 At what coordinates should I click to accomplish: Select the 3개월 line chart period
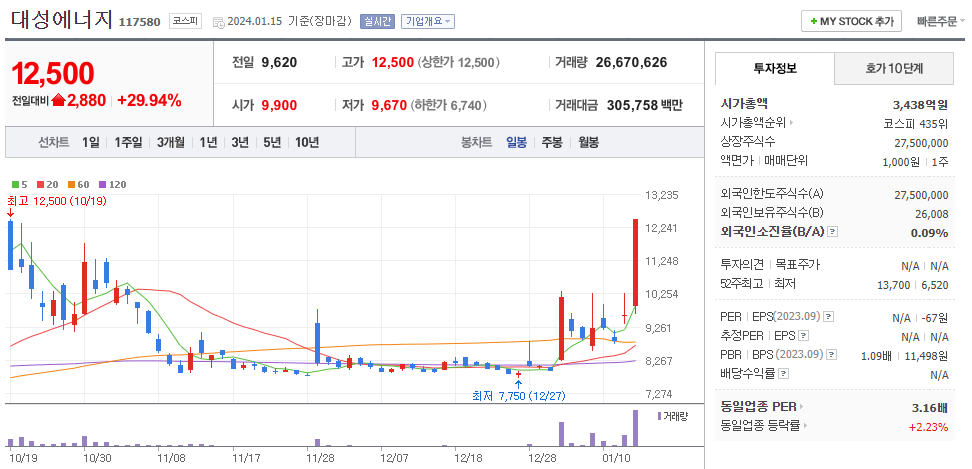pos(170,142)
